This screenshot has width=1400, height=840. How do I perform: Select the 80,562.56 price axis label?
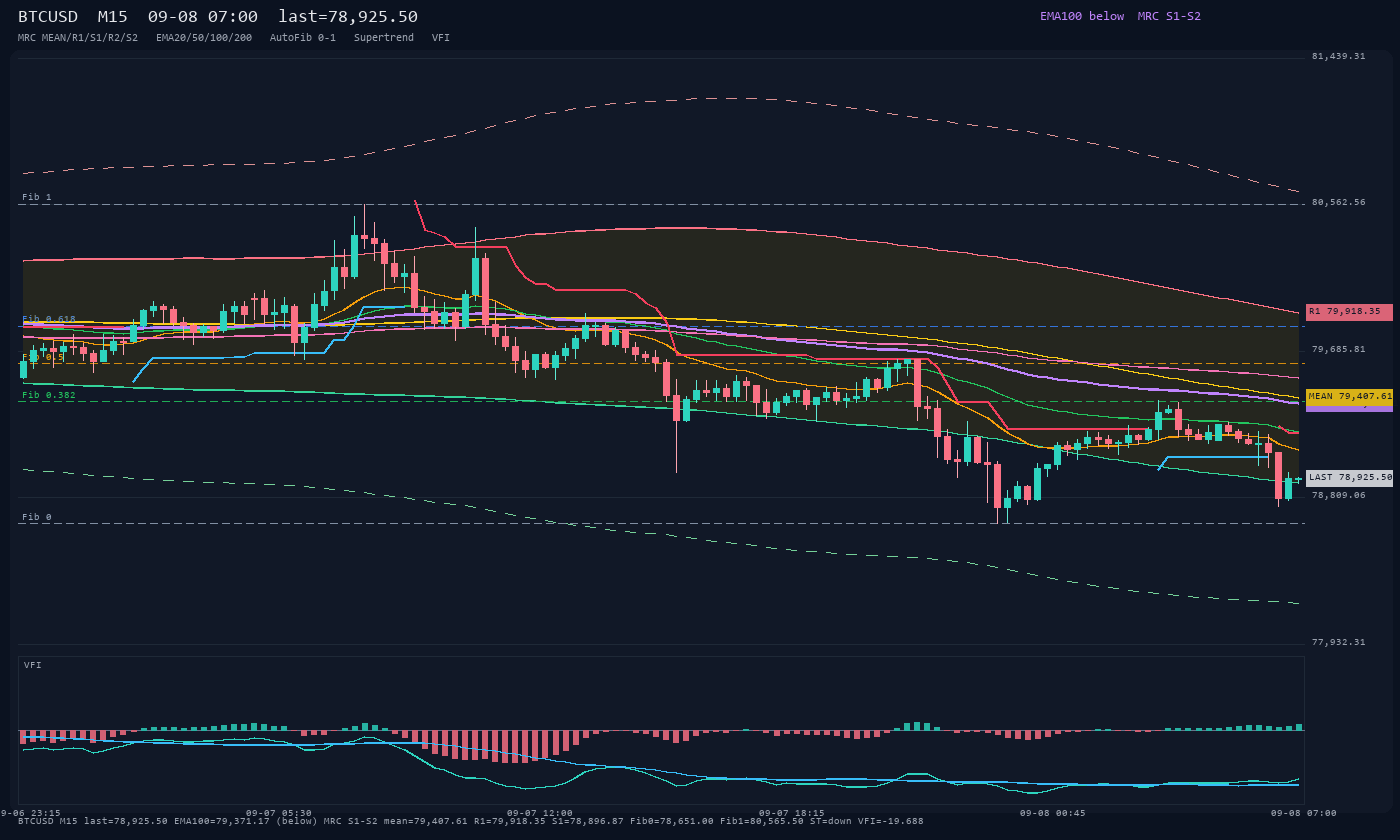click(1338, 202)
